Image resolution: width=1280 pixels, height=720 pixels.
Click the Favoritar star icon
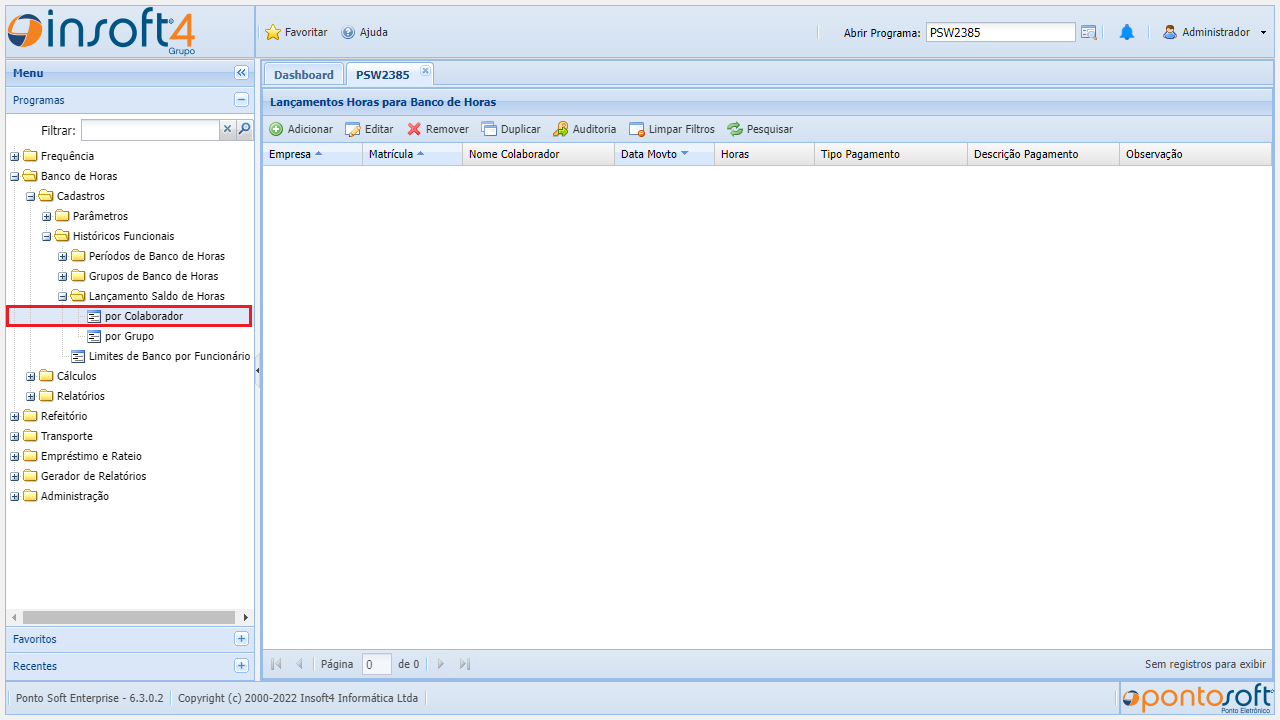point(273,32)
